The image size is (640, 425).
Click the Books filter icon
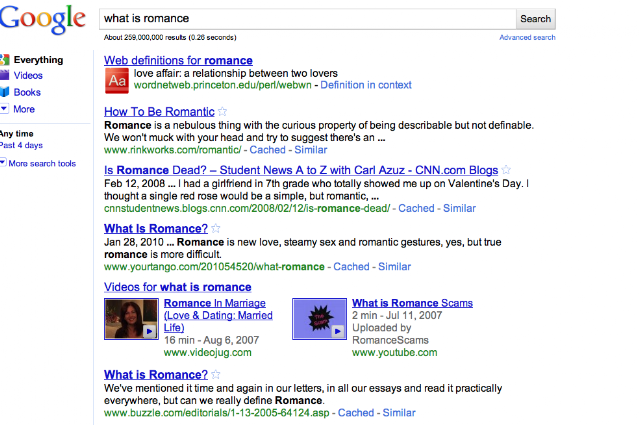click(5, 92)
